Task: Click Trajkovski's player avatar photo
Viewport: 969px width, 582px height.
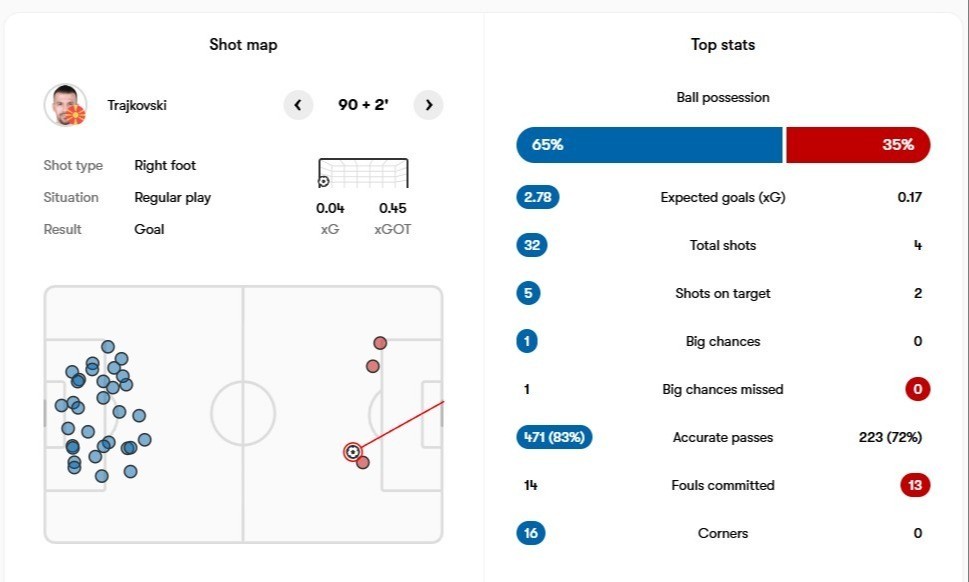Action: pos(65,105)
